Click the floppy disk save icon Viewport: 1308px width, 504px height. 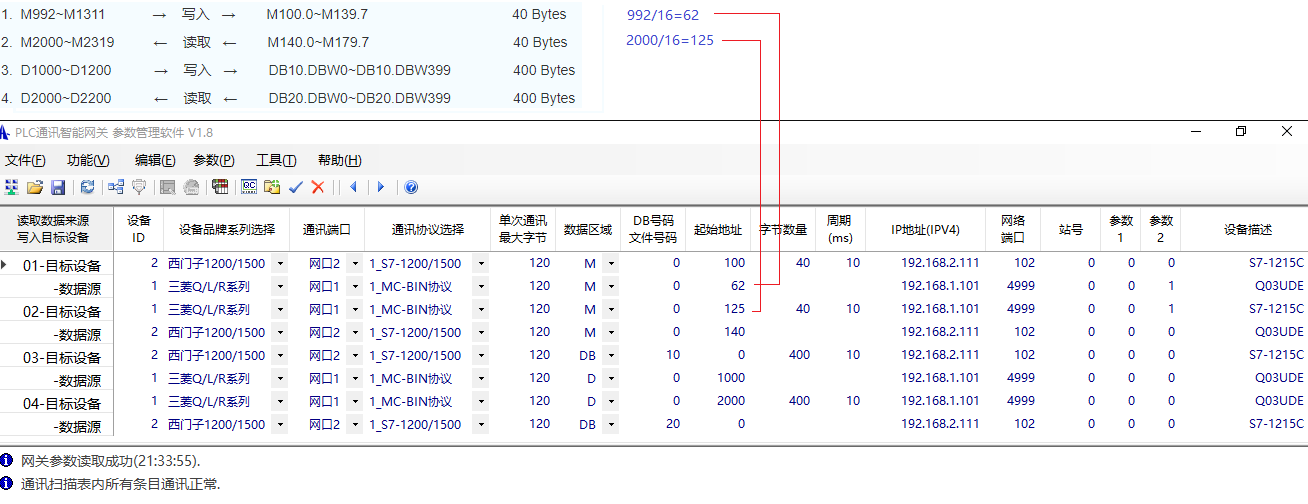57,187
